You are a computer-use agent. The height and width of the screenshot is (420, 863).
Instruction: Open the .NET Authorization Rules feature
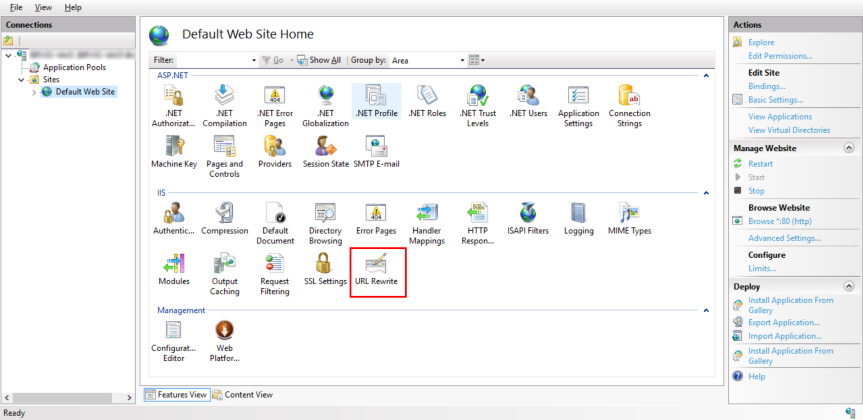174,106
